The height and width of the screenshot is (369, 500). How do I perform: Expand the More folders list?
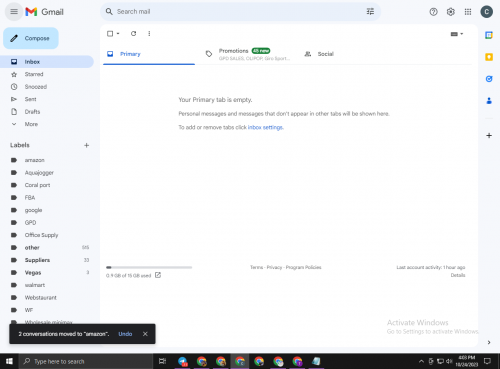point(47,124)
